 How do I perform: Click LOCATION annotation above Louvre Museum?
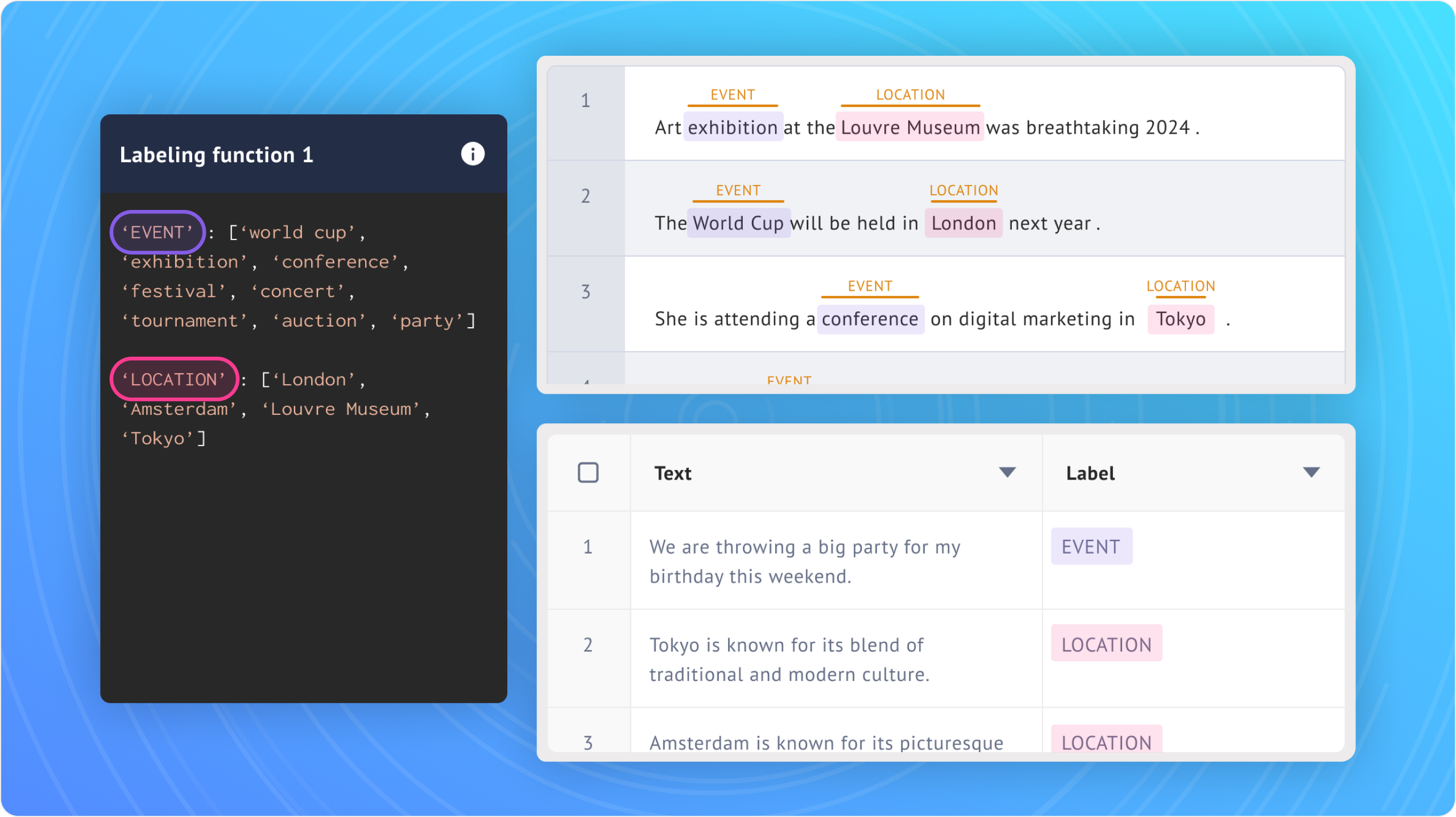point(910,94)
